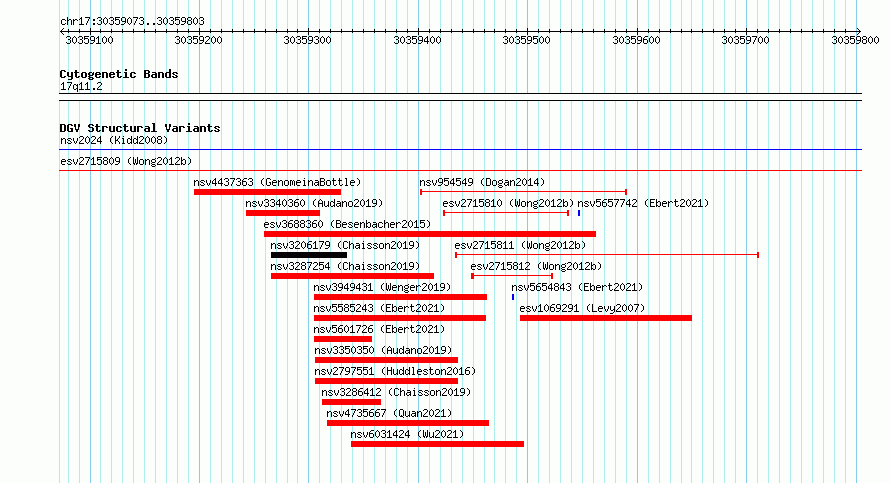The image size is (890, 483).
Task: Click the blue marker under nsv5654843
Action: tap(513, 297)
